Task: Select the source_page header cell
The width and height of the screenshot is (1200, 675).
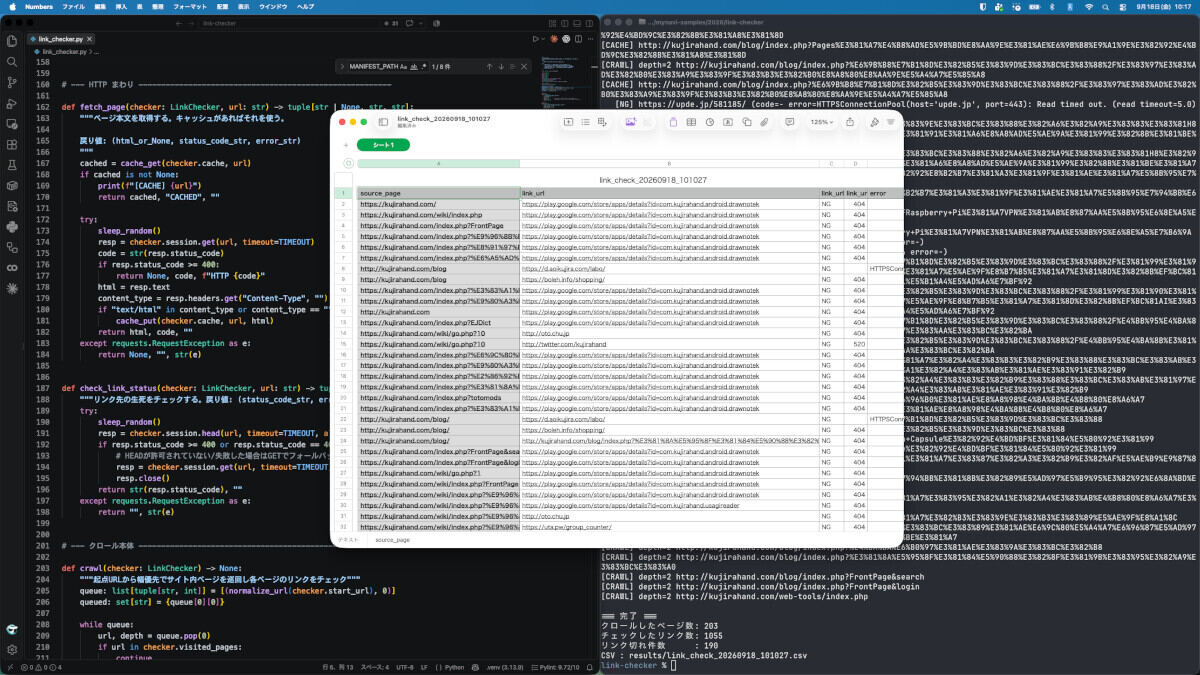Action: pos(438,193)
